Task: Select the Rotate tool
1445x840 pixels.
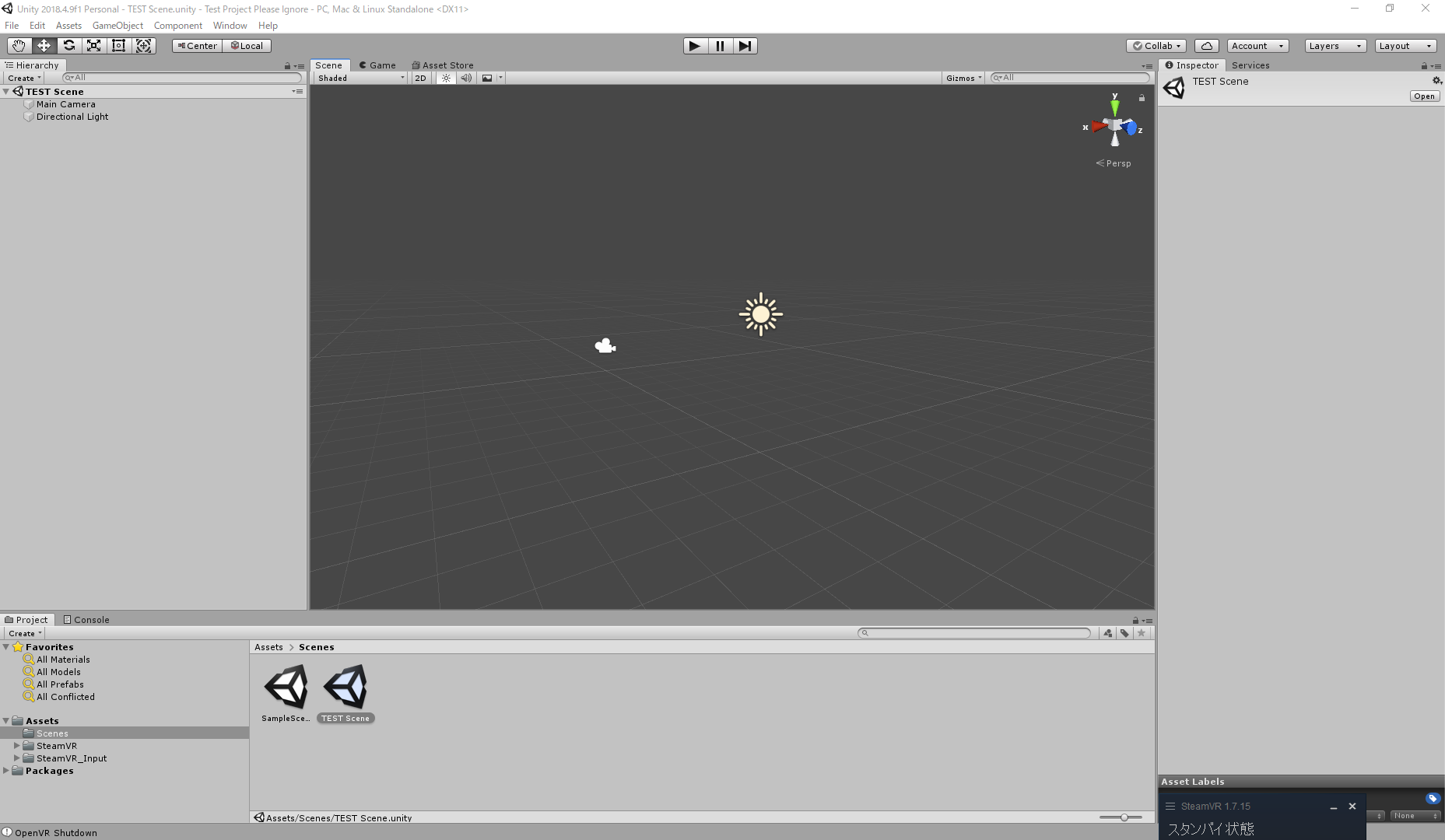Action: coord(68,46)
